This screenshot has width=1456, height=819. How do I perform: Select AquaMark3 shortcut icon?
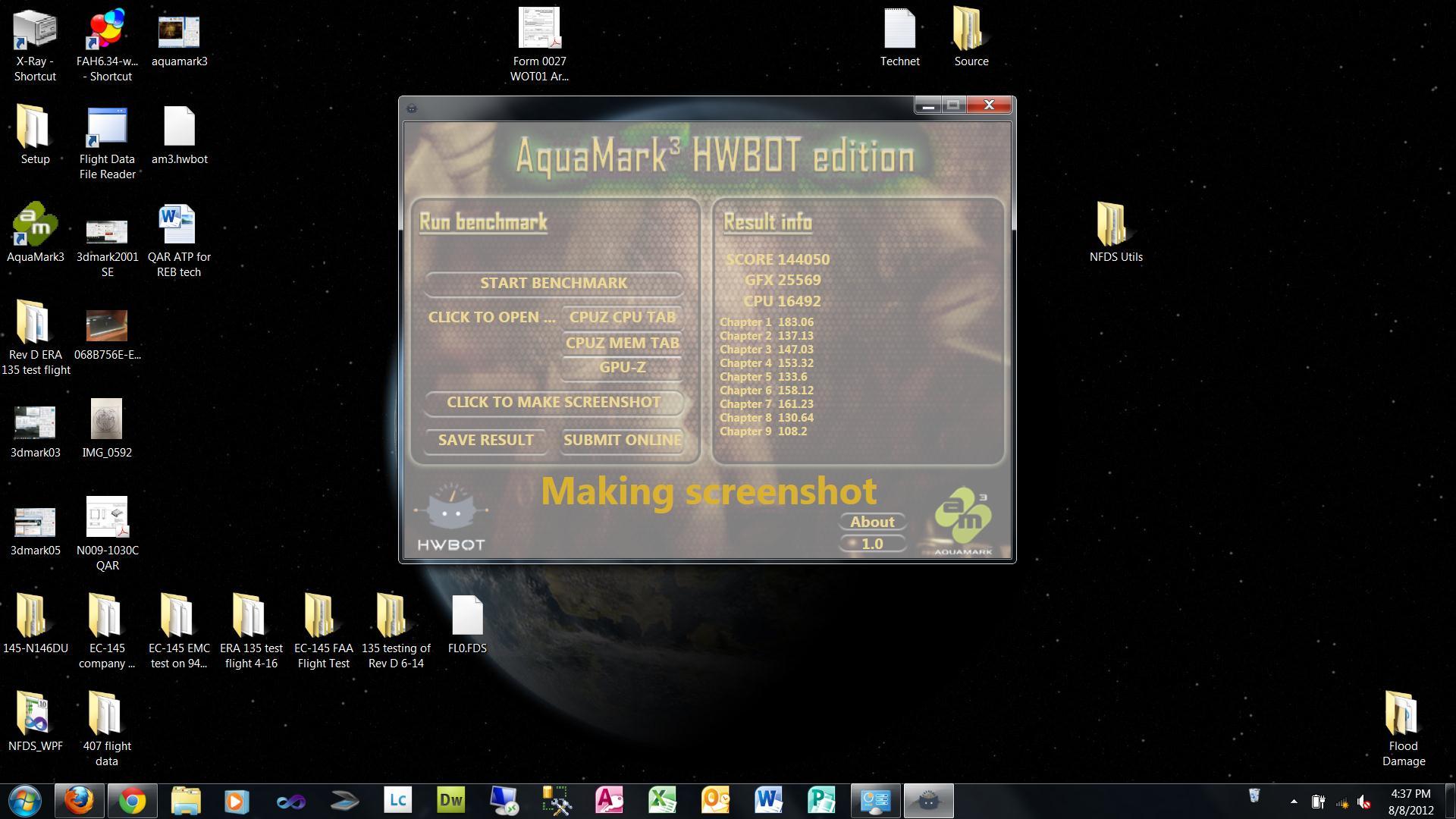click(35, 233)
